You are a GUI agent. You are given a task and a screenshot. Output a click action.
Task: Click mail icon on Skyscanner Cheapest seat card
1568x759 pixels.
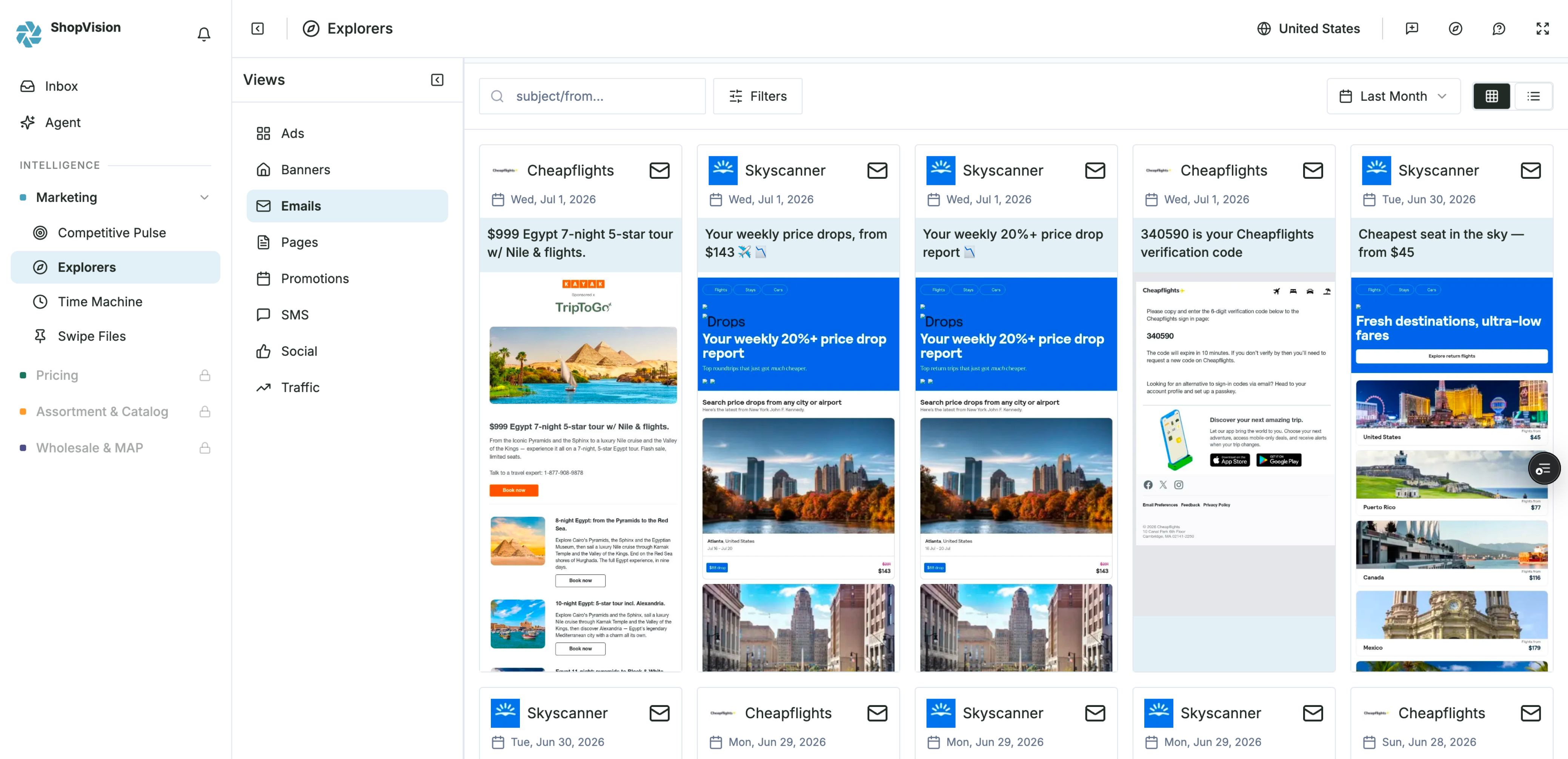(x=1531, y=171)
